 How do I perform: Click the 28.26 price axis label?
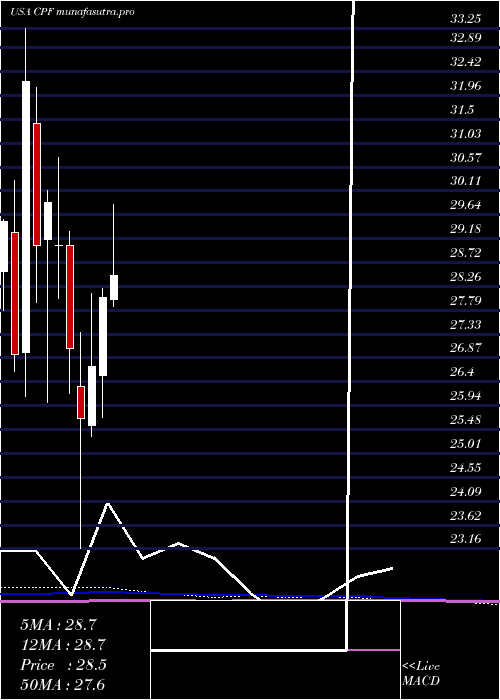(465, 277)
